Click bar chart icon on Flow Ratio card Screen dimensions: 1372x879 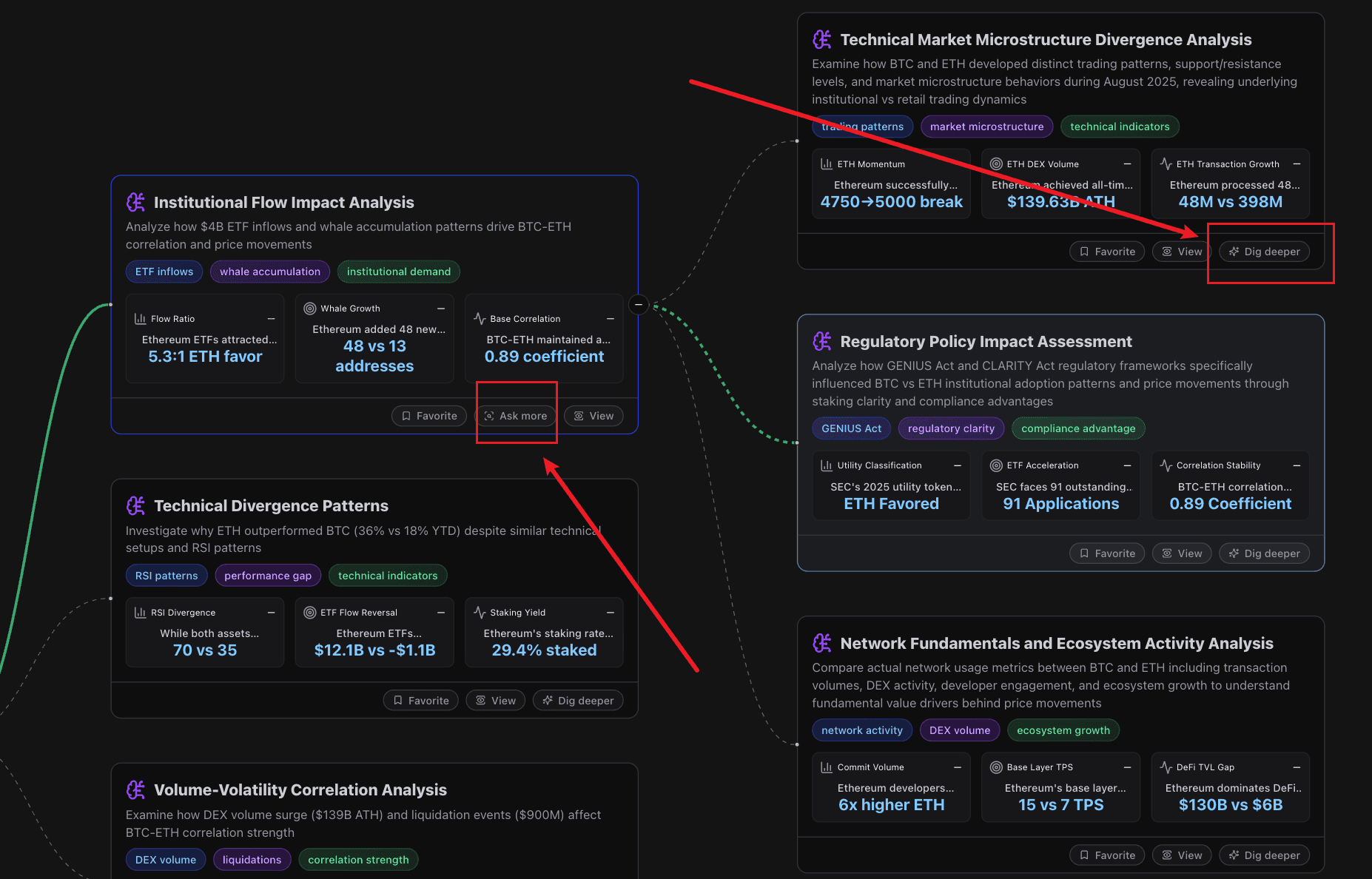pyautogui.click(x=140, y=319)
